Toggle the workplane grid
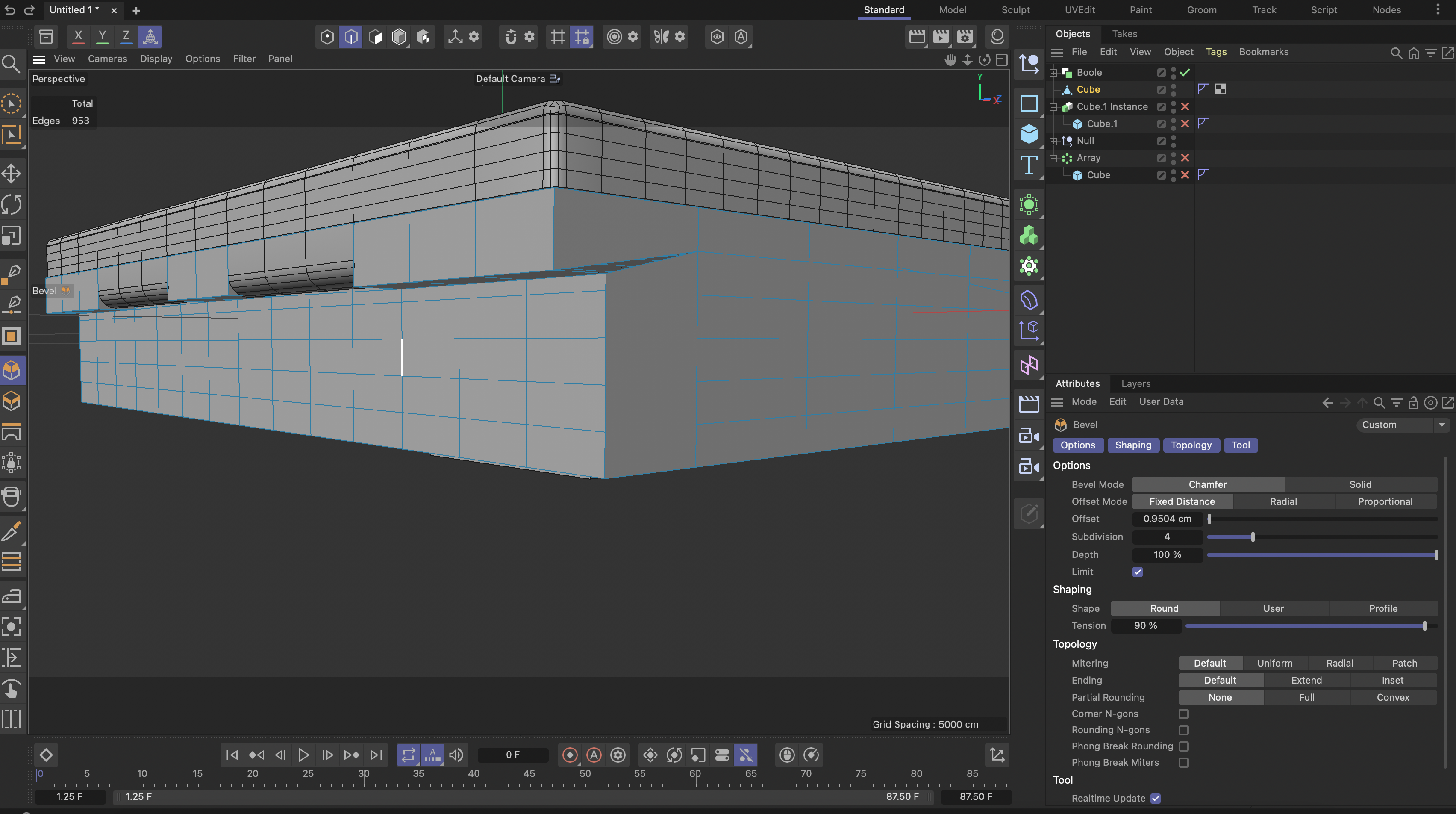Screen dimensions: 1456x814 [x=559, y=36]
